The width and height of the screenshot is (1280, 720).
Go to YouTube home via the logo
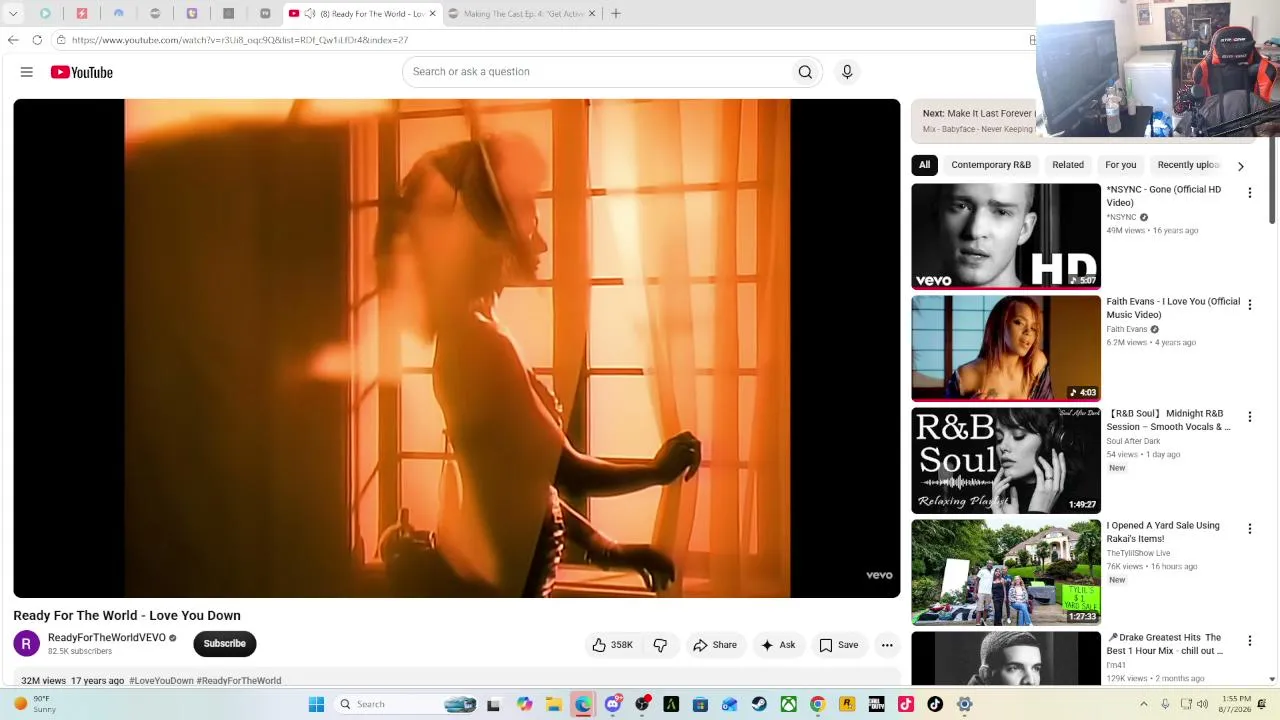click(x=82, y=72)
